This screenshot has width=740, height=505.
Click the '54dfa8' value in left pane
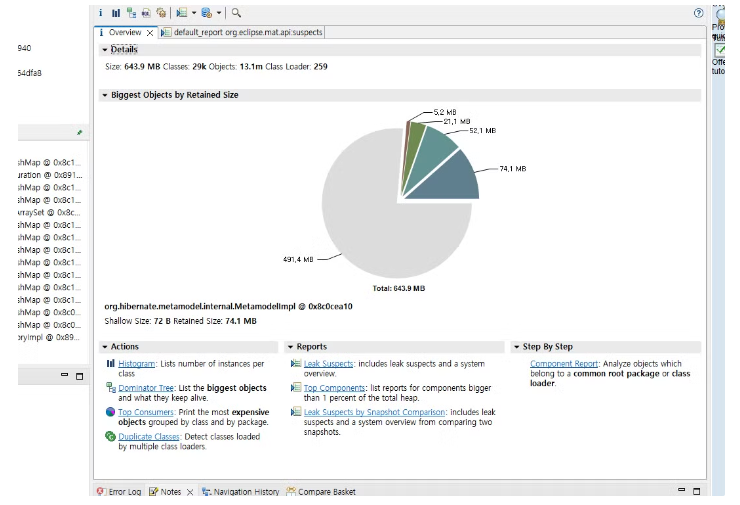coord(29,73)
